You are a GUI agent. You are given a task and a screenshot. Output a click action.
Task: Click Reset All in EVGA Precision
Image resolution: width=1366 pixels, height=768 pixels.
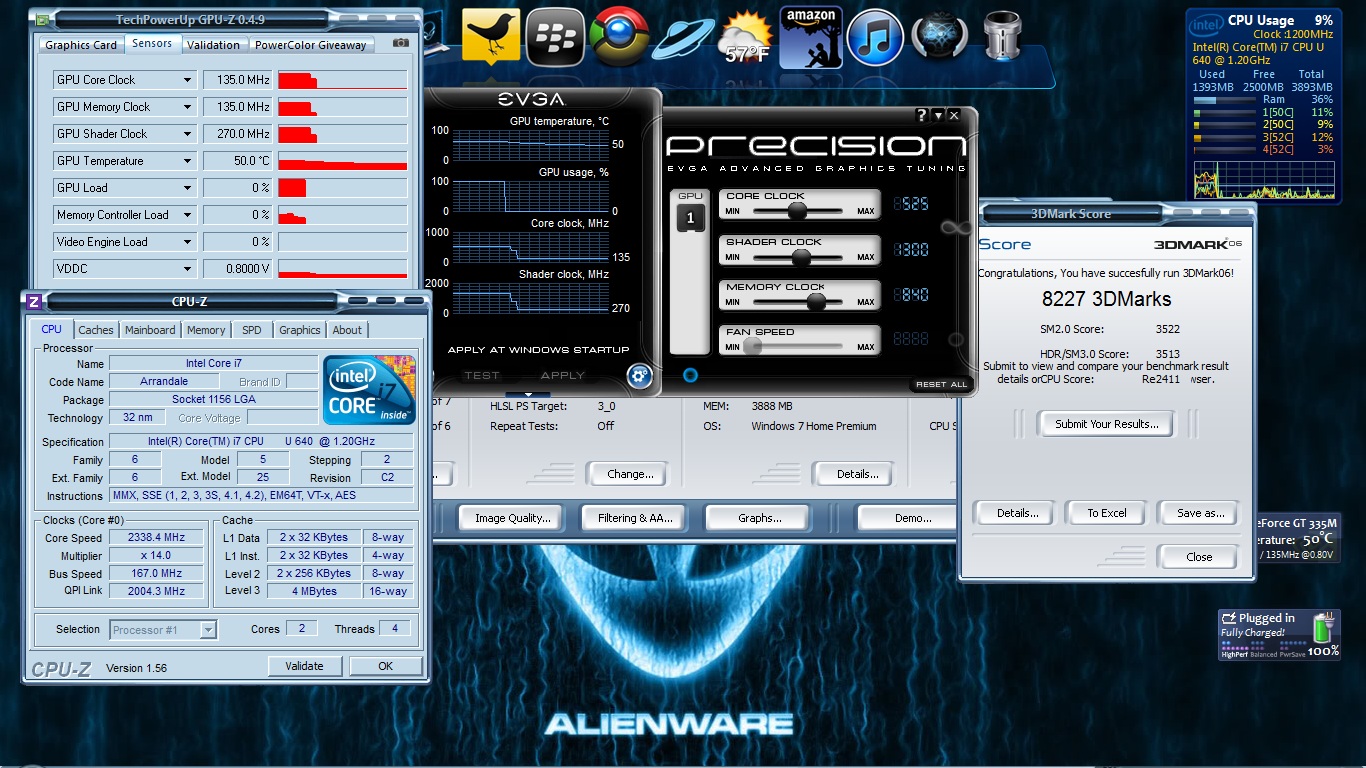[941, 385]
